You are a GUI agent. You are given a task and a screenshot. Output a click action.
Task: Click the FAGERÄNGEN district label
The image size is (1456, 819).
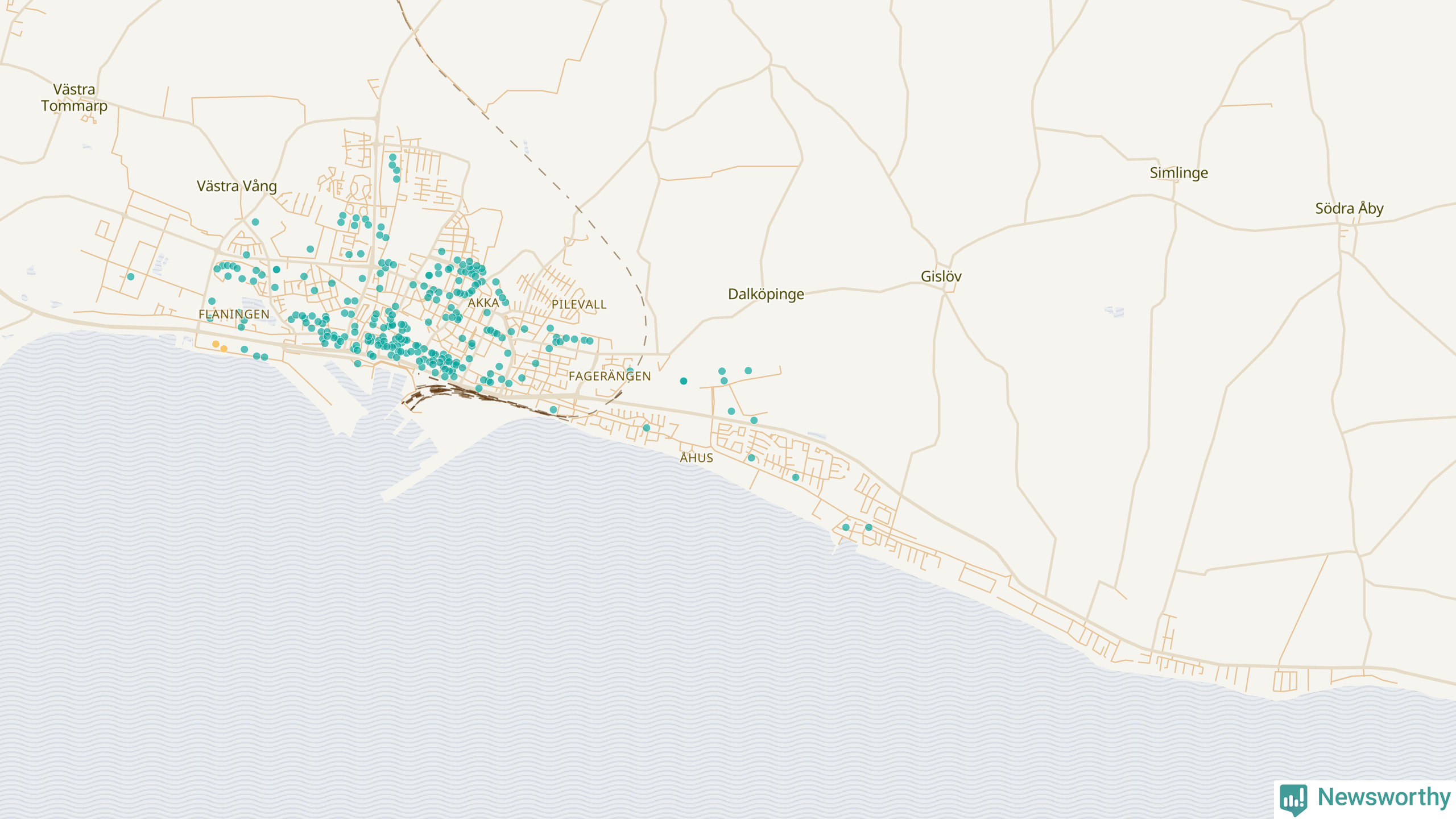(610, 376)
